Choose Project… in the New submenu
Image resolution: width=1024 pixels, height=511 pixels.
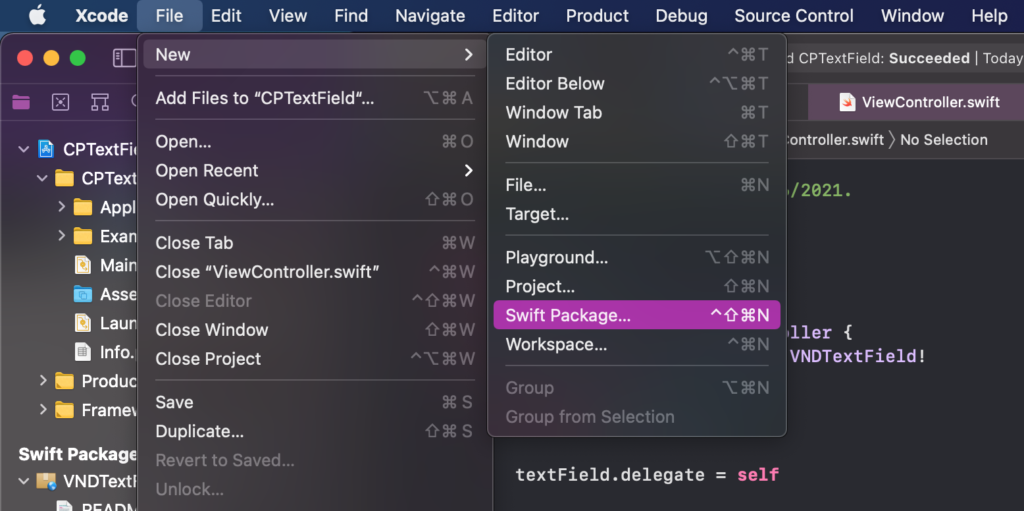pos(637,286)
